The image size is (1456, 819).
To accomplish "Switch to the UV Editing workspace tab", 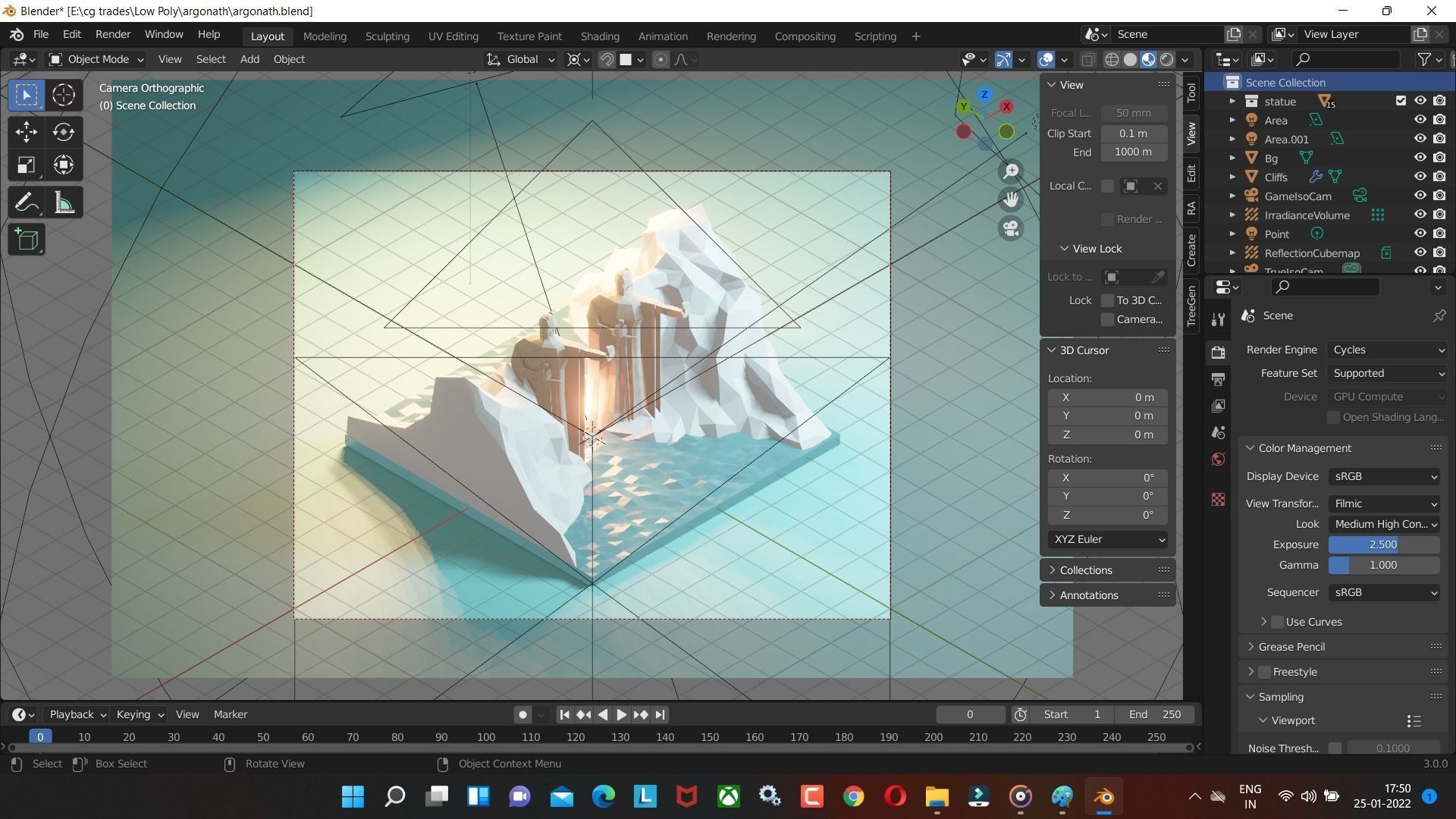I will [453, 36].
